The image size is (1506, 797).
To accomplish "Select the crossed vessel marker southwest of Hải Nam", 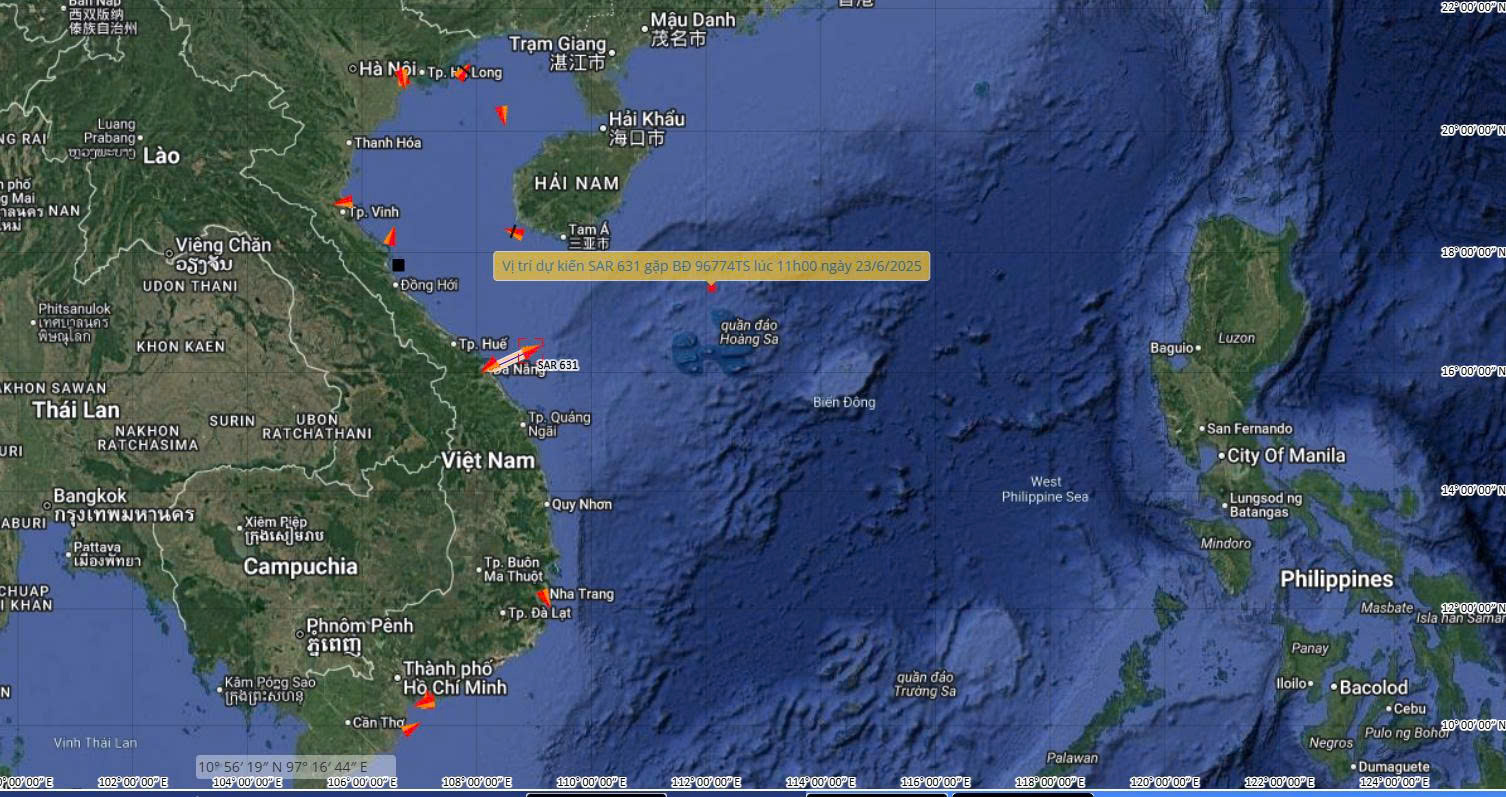I will point(515,233).
